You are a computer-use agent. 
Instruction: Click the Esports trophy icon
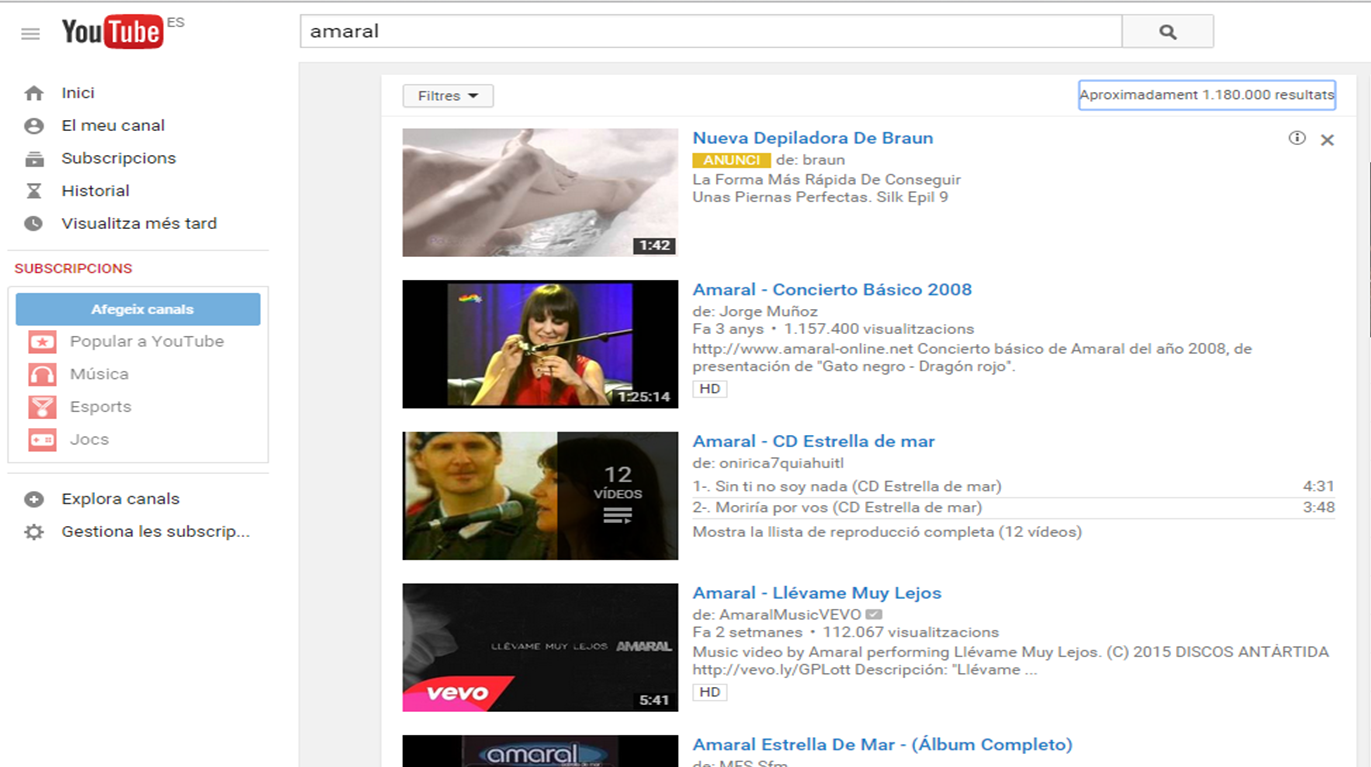click(42, 407)
